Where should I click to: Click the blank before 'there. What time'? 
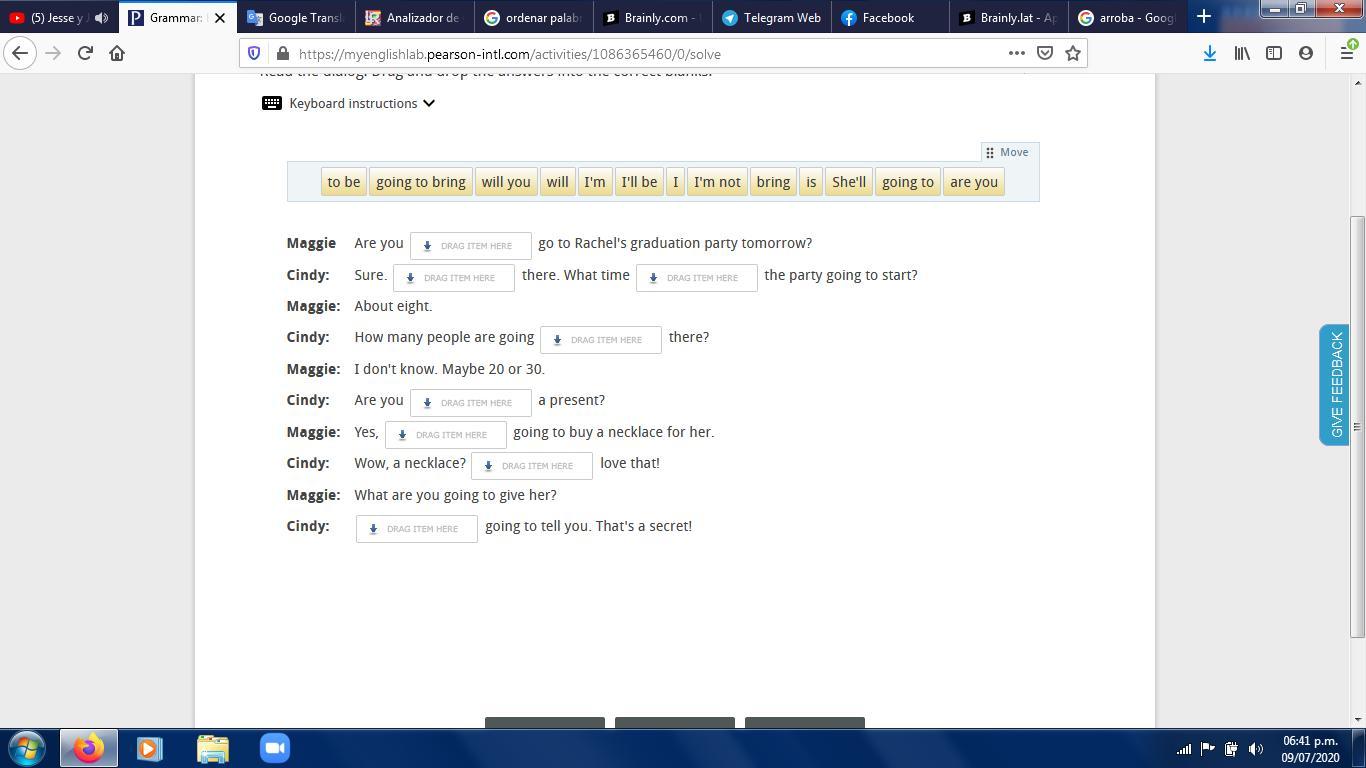click(x=454, y=277)
